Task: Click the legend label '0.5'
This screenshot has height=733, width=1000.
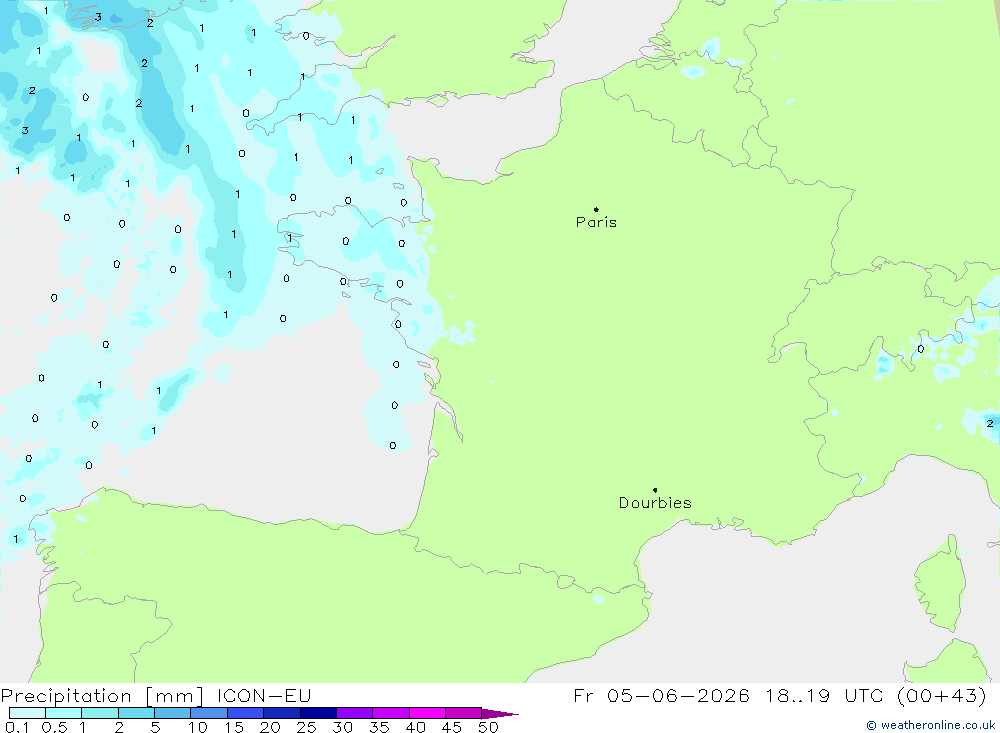Action: pos(54,727)
